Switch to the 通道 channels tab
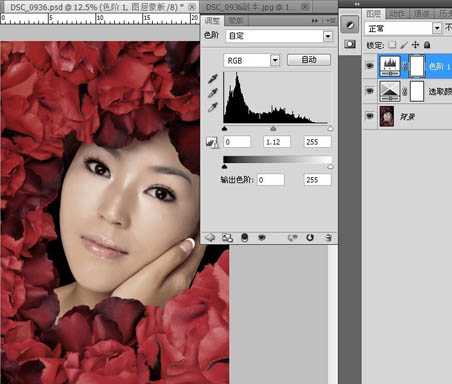Viewport: 452px width, 384px height. [422, 14]
